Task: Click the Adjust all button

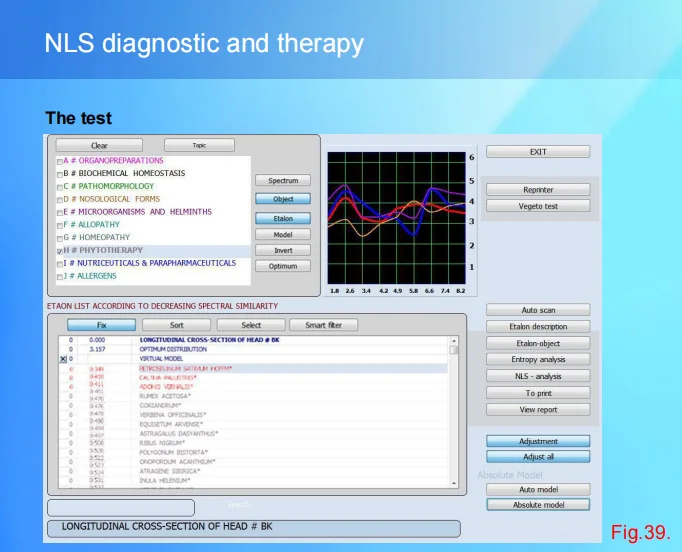Action: pos(538,456)
